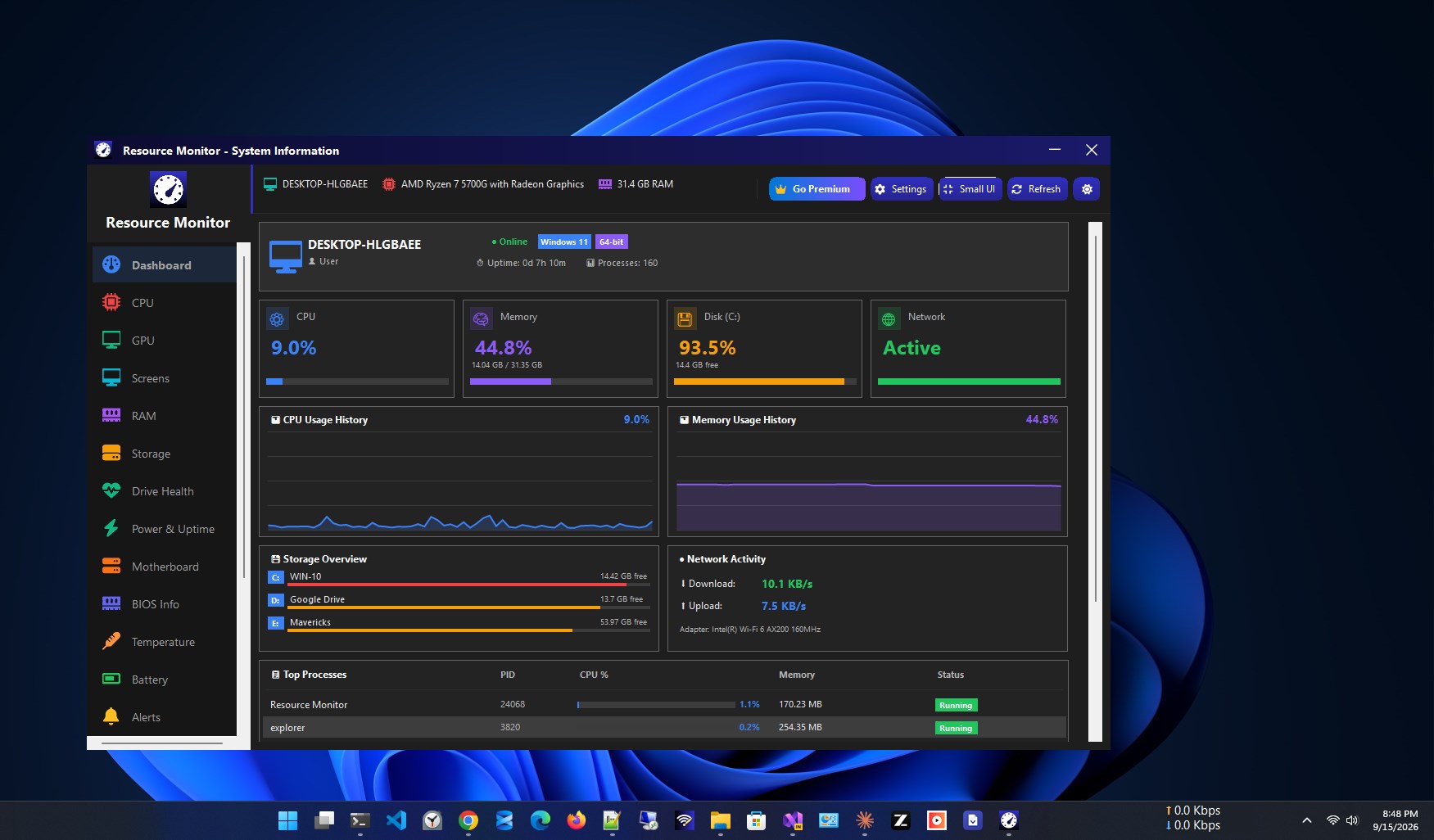Screen dimensions: 1434x840
Task: Click the Drive Health heart icon
Action: point(111,490)
